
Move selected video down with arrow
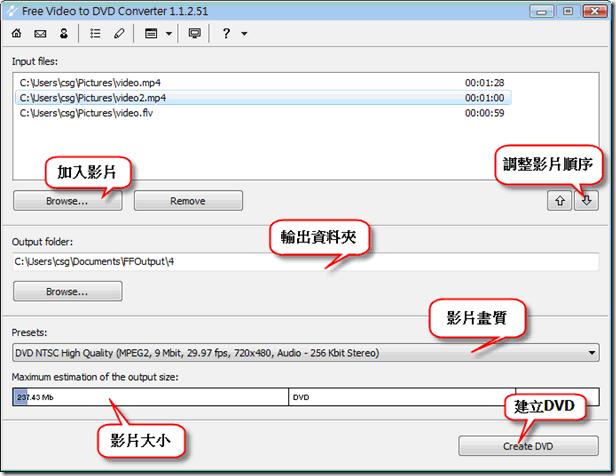pos(587,201)
